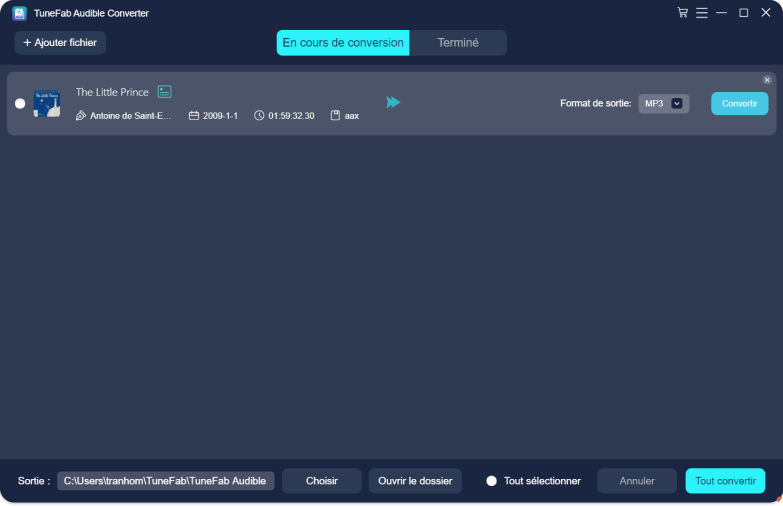Screen dimensions: 783x506
Task: Click the Tout convertir button
Action: (725, 481)
